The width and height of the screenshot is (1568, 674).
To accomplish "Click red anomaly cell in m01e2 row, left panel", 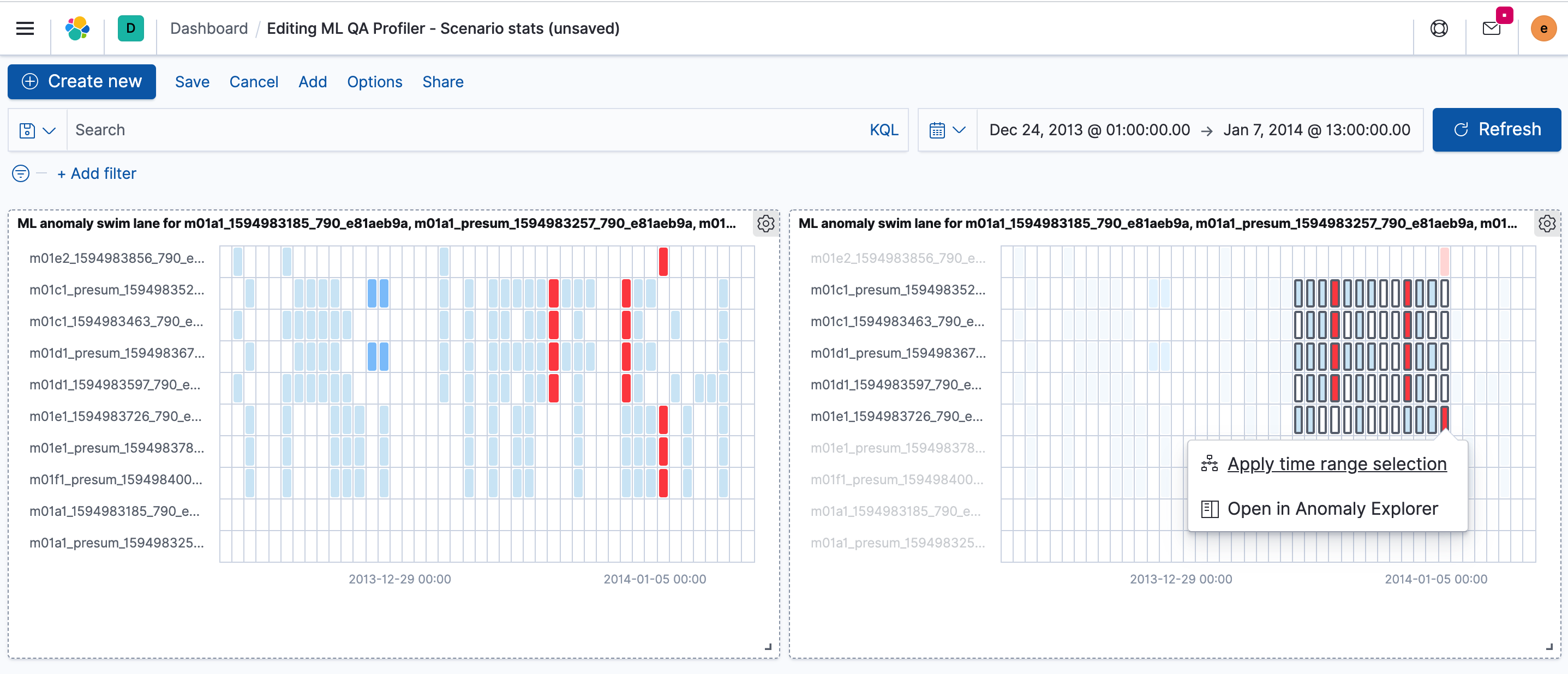I will coord(663,262).
